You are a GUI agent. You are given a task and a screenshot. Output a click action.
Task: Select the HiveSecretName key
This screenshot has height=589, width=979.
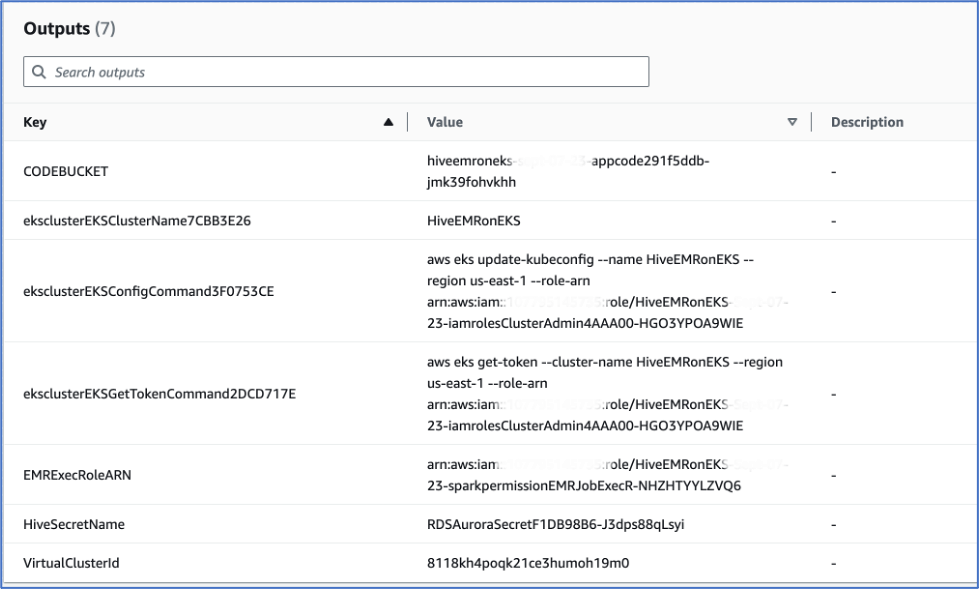[74, 524]
